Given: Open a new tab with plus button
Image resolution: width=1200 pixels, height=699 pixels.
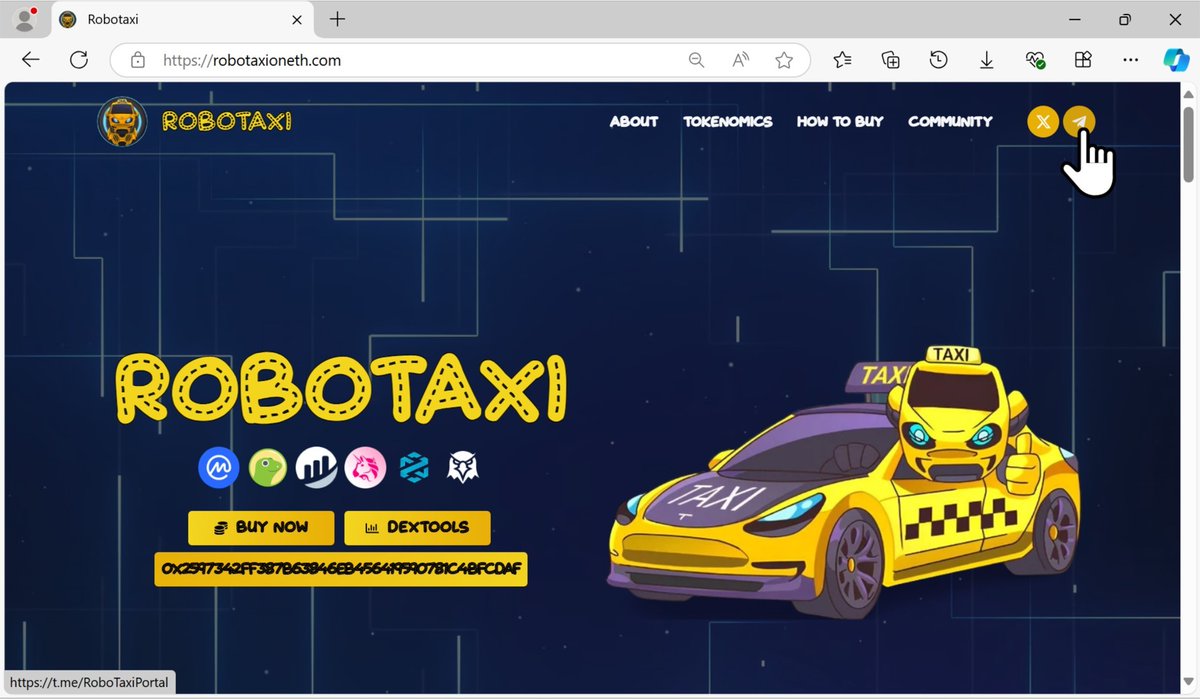Looking at the screenshot, I should 338,19.
